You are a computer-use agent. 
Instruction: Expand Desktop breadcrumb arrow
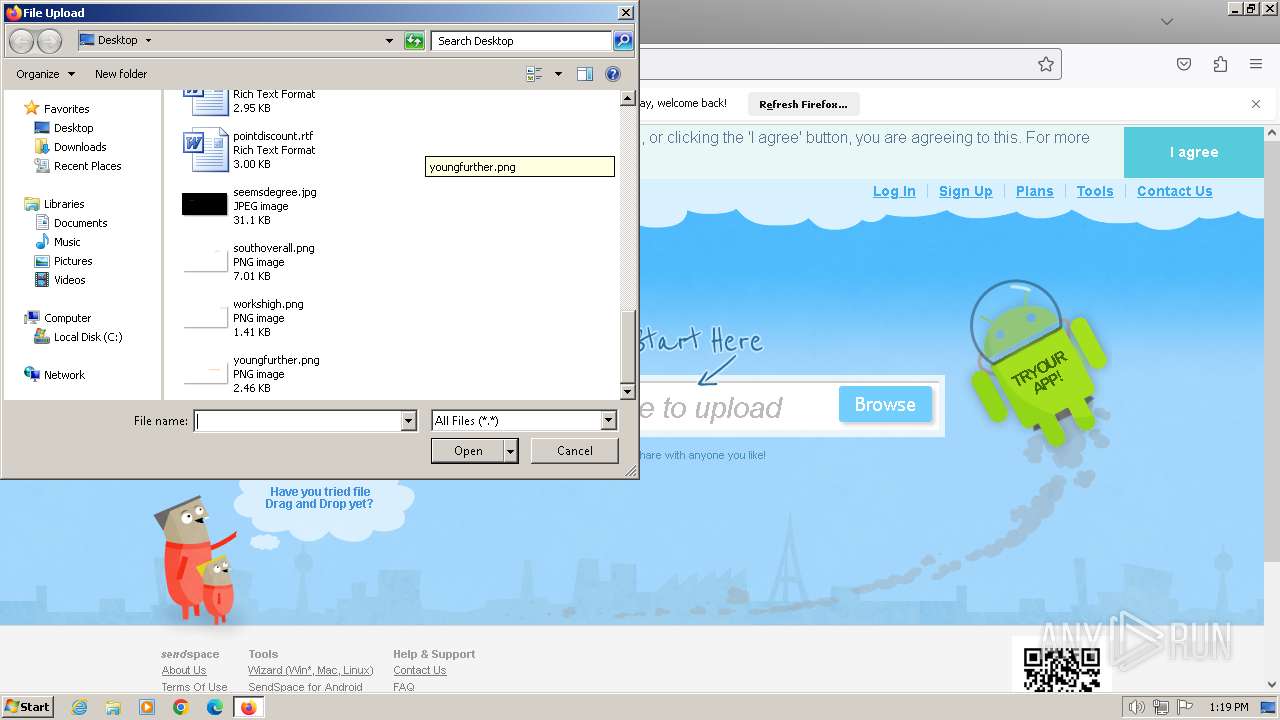[149, 41]
